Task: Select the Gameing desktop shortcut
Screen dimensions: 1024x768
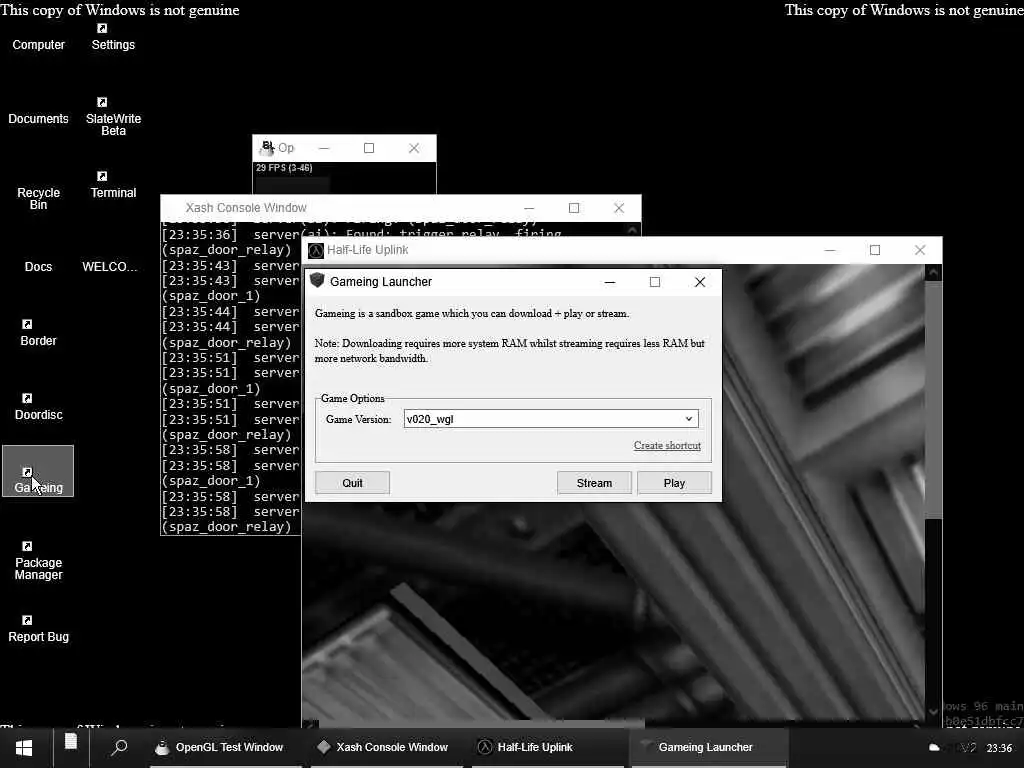Action: click(x=38, y=472)
